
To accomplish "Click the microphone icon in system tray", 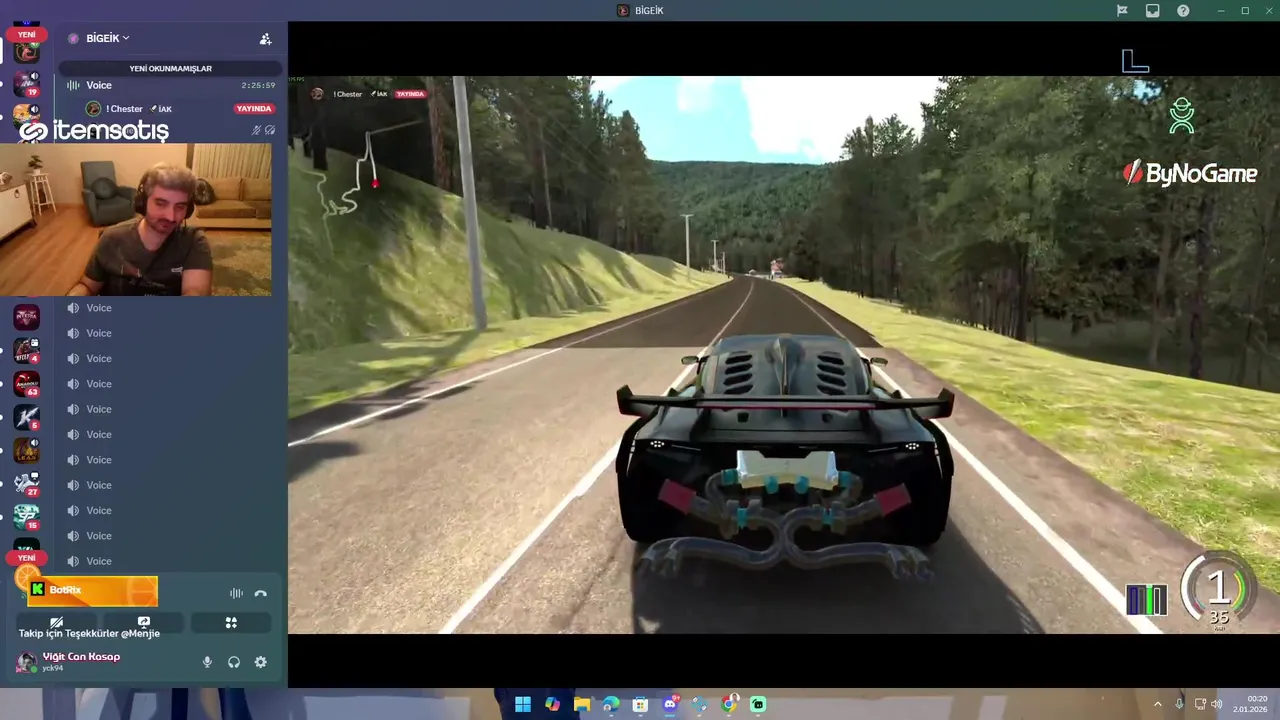I will (1179, 704).
